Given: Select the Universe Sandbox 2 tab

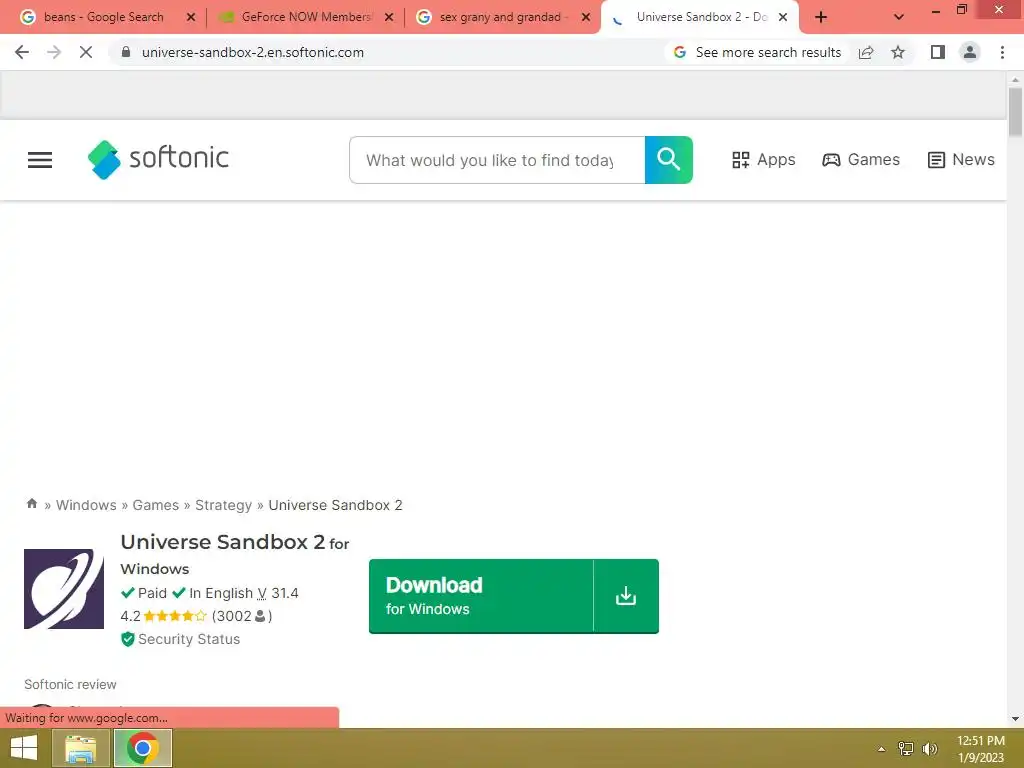Looking at the screenshot, I should pos(699,17).
